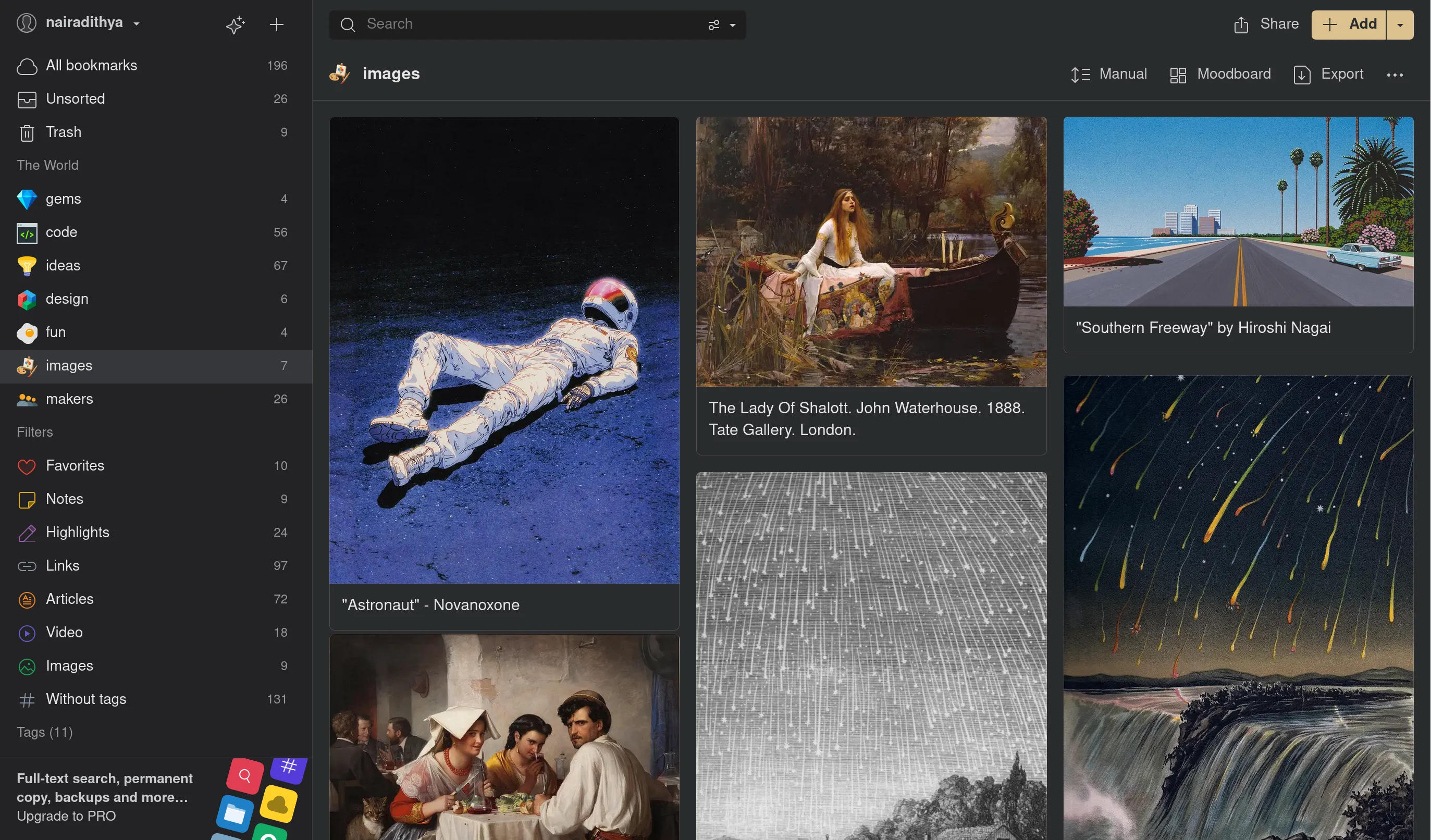
Task: Click Upgrade to PRO link
Action: tap(66, 816)
